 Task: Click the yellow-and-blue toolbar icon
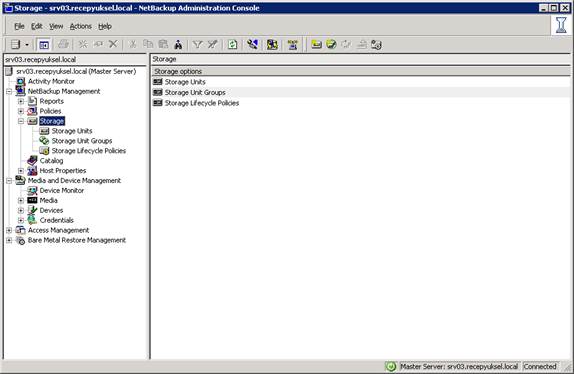(272, 45)
